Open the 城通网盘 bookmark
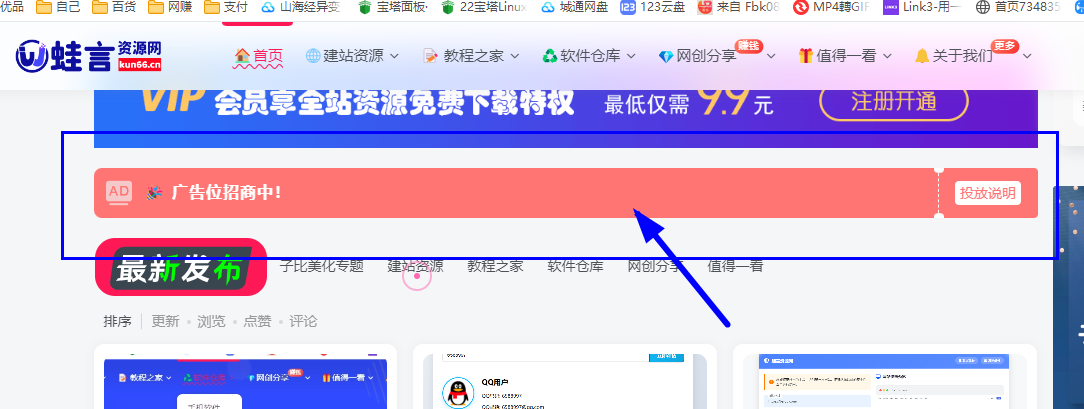Viewport: 1084px width, 409px height. point(575,8)
